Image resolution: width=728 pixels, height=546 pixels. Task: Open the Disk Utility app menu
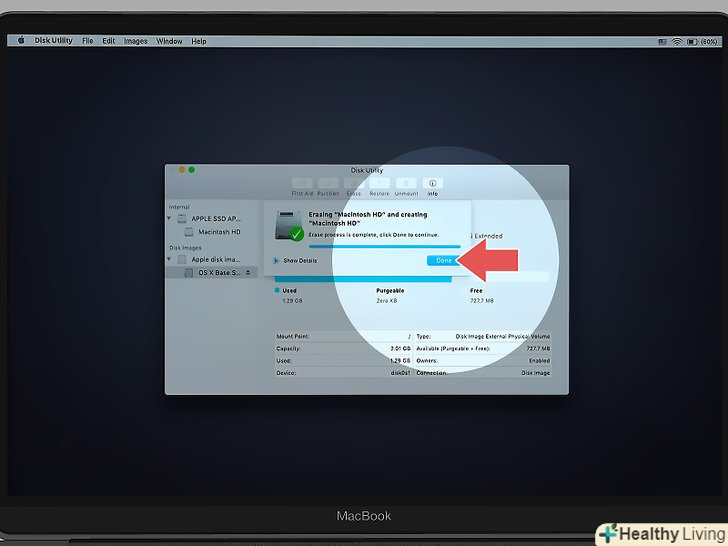(53, 40)
